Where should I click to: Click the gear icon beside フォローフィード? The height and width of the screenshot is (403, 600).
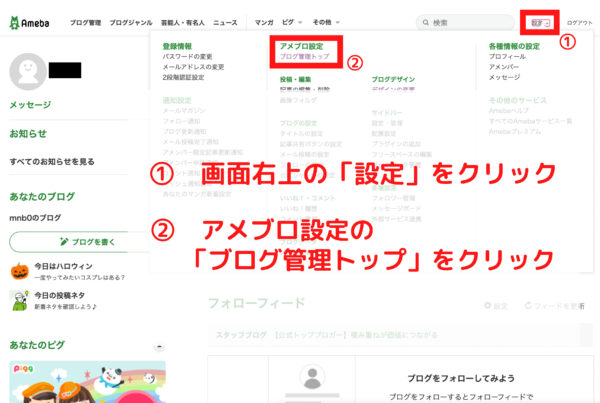[488, 305]
